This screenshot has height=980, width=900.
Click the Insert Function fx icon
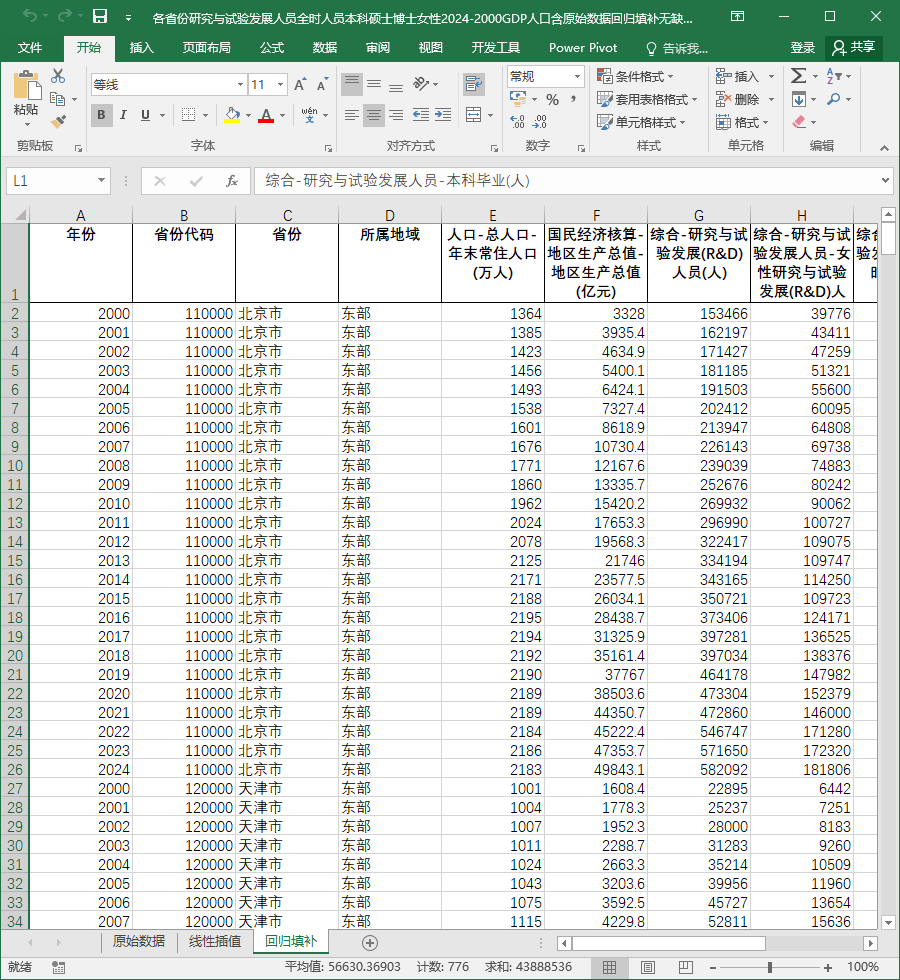click(x=231, y=181)
